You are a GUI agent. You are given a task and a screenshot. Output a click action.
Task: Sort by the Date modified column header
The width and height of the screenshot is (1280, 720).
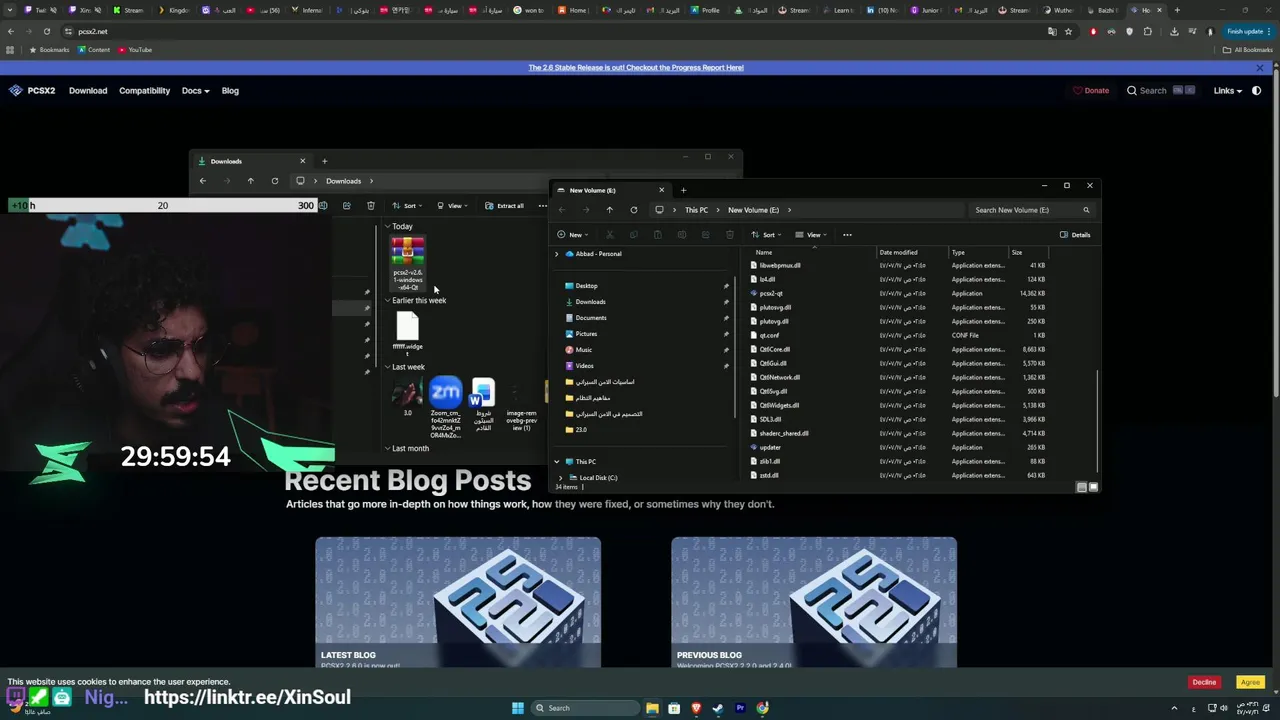898,253
